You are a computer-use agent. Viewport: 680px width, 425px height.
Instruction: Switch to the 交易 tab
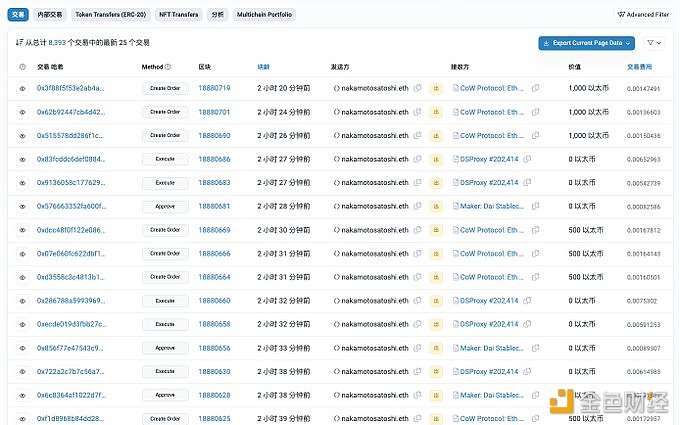(x=18, y=14)
